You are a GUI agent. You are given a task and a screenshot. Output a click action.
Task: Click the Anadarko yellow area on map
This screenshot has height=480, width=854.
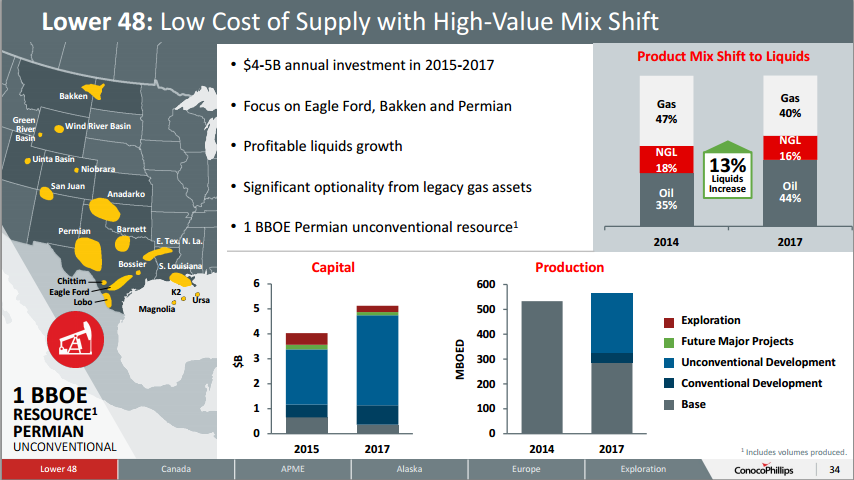pos(104,210)
